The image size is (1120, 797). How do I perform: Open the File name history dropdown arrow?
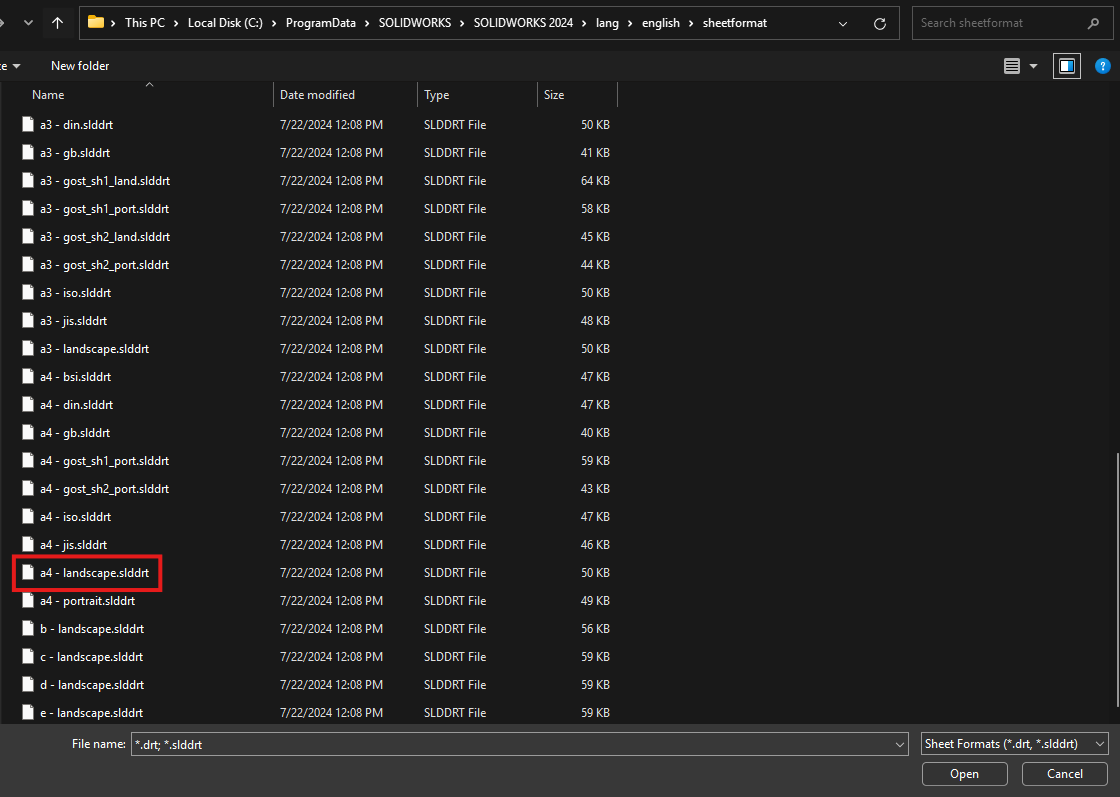point(900,744)
